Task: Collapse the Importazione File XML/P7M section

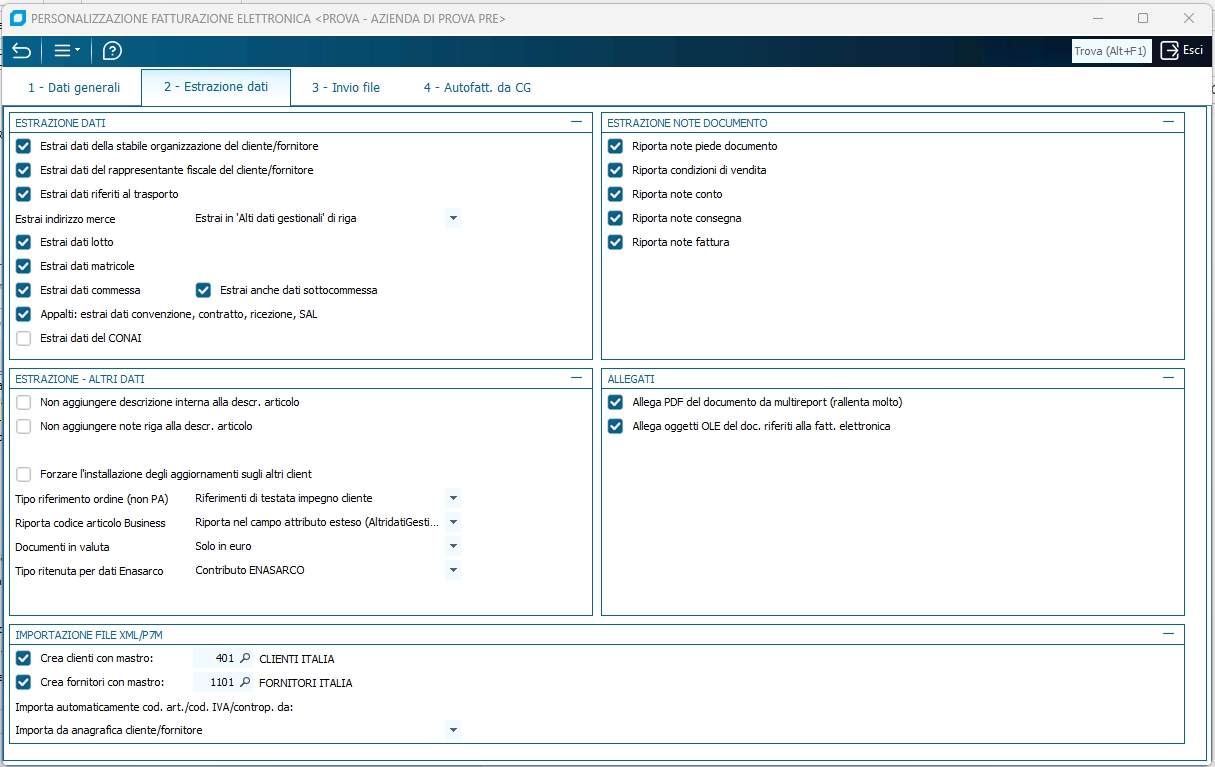Action: (x=1168, y=634)
